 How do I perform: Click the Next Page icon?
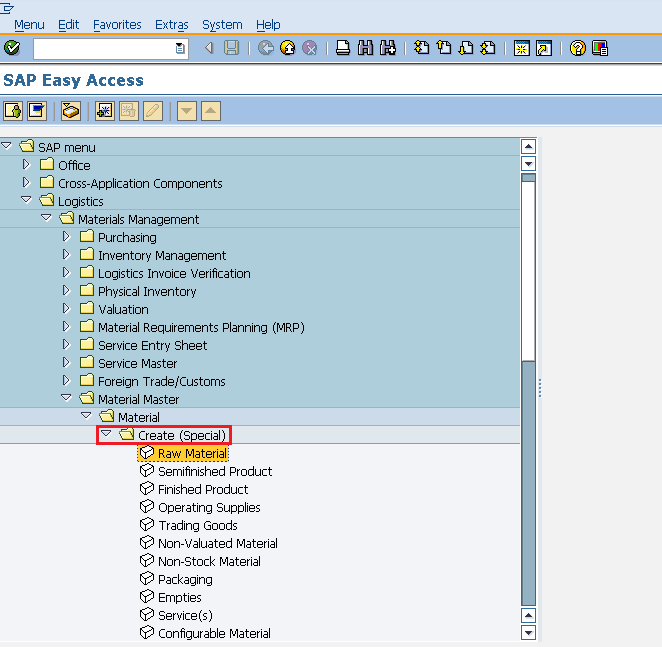[x=466, y=48]
